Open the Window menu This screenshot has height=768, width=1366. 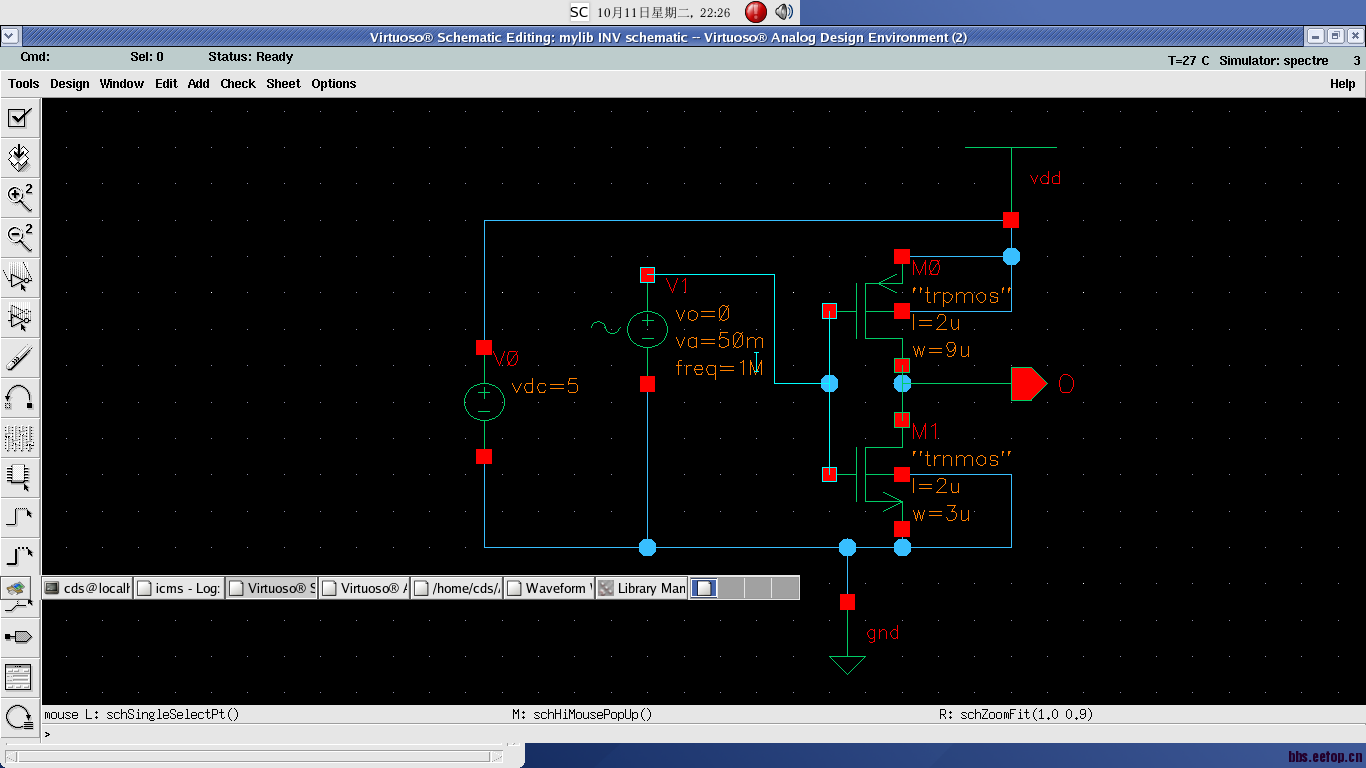coord(122,84)
